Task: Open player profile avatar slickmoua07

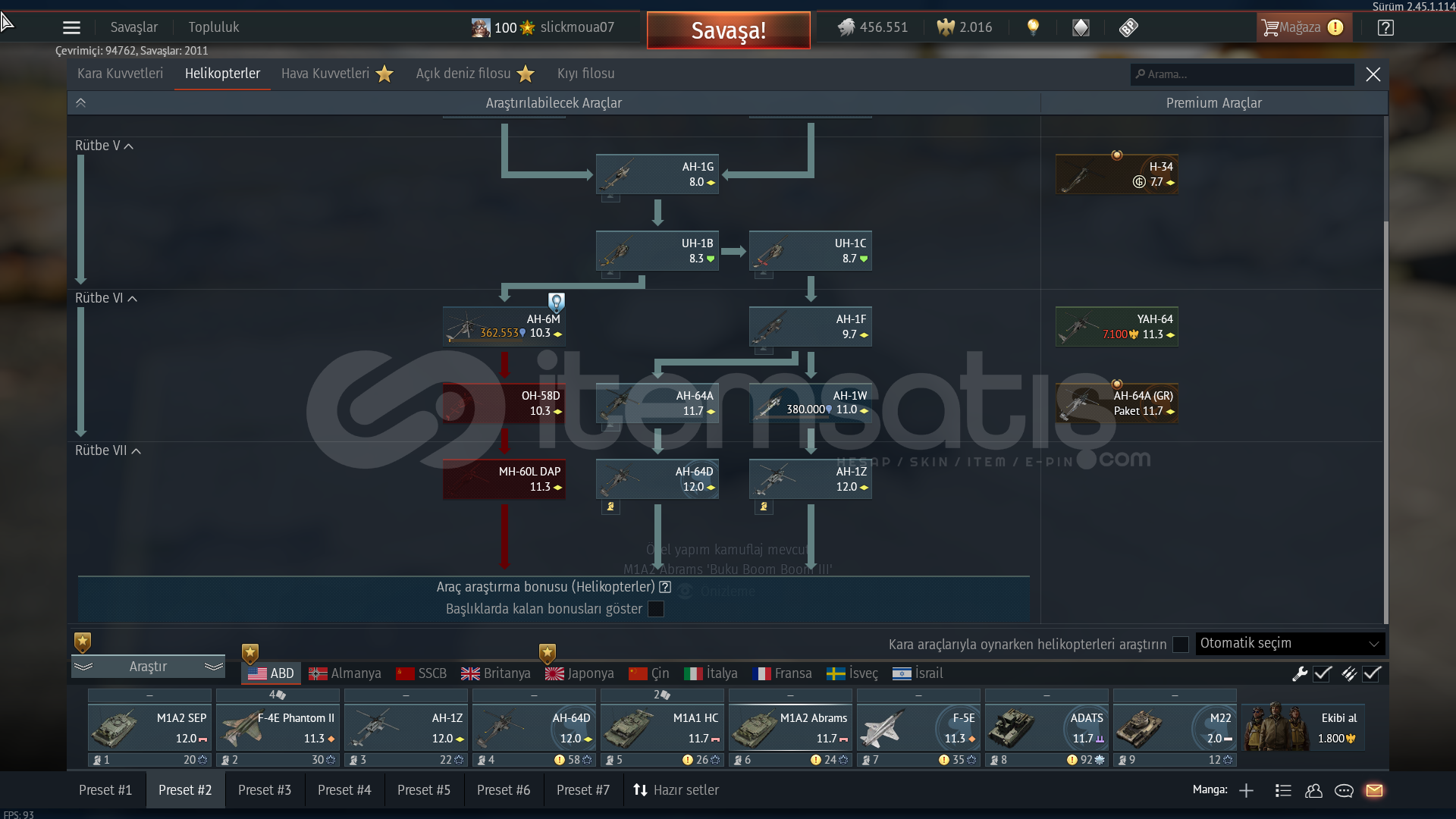Action: point(480,28)
